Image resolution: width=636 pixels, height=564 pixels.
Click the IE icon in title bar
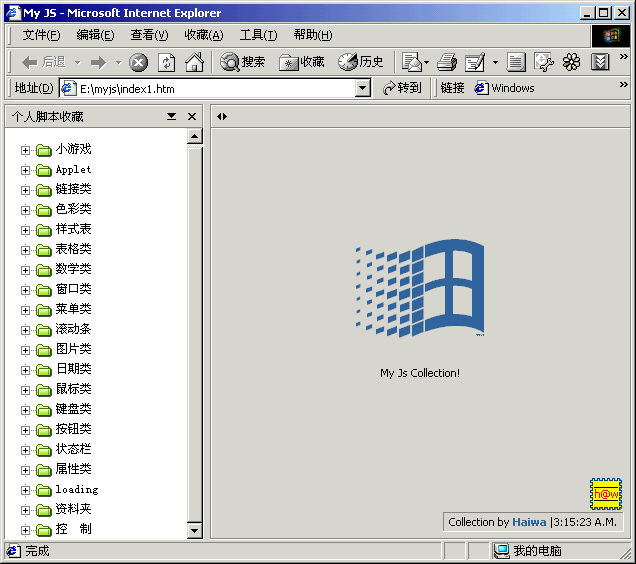pyautogui.click(x=13, y=13)
